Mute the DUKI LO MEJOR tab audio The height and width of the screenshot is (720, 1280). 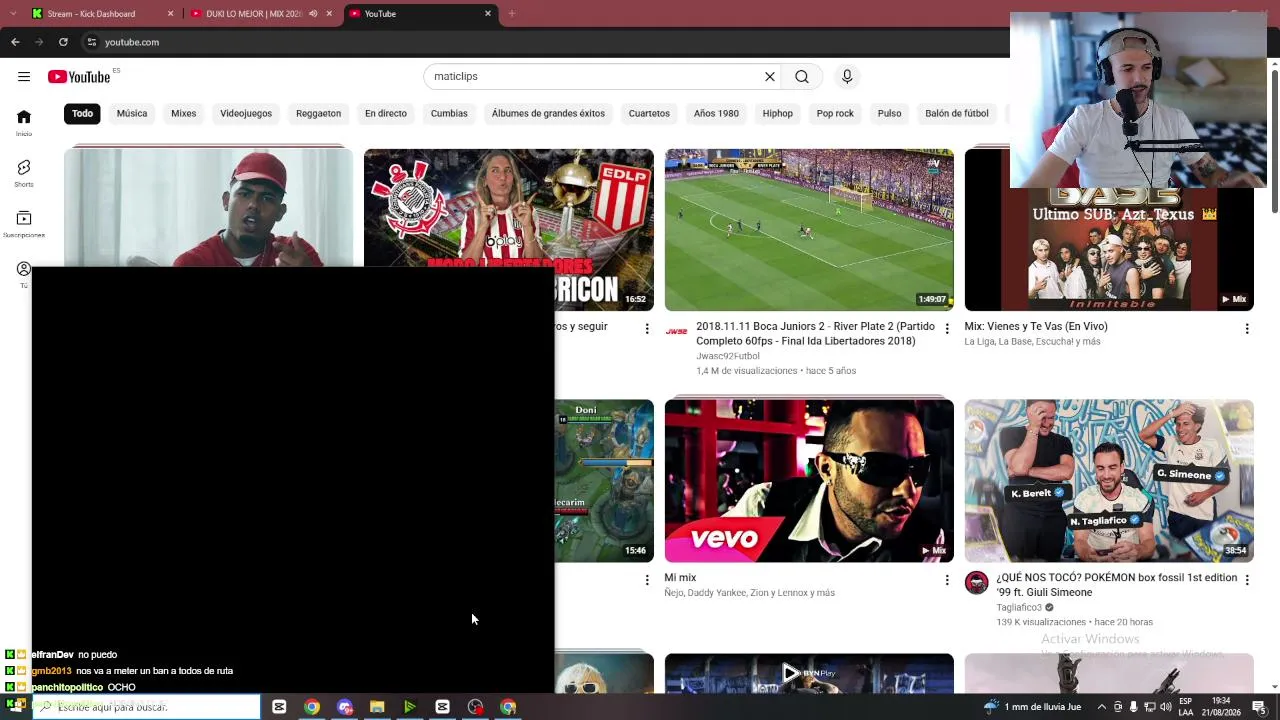313,14
